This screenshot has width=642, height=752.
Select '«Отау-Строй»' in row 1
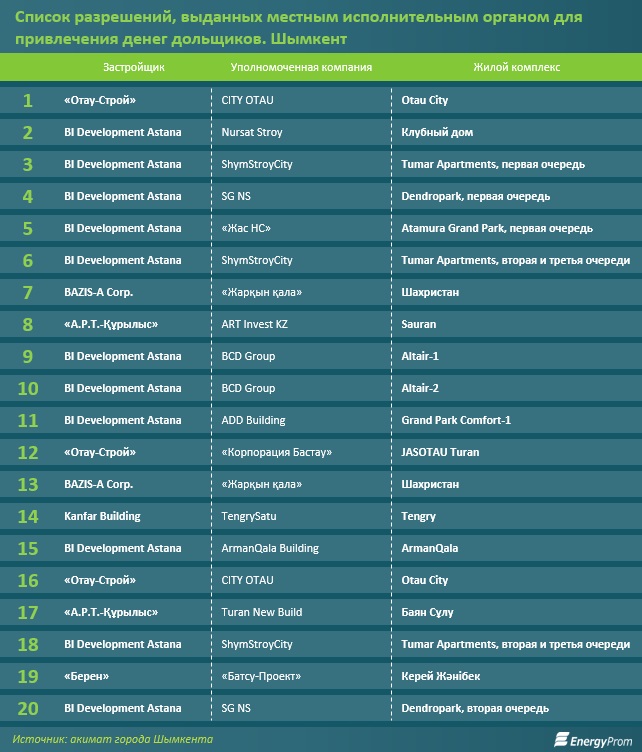(x=100, y=100)
